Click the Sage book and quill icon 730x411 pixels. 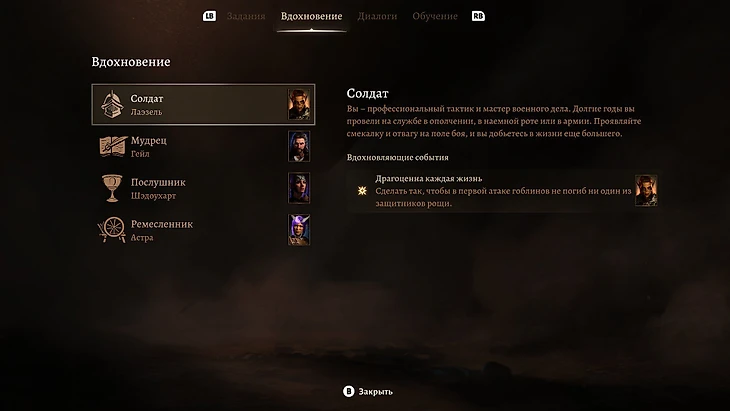pyautogui.click(x=113, y=146)
